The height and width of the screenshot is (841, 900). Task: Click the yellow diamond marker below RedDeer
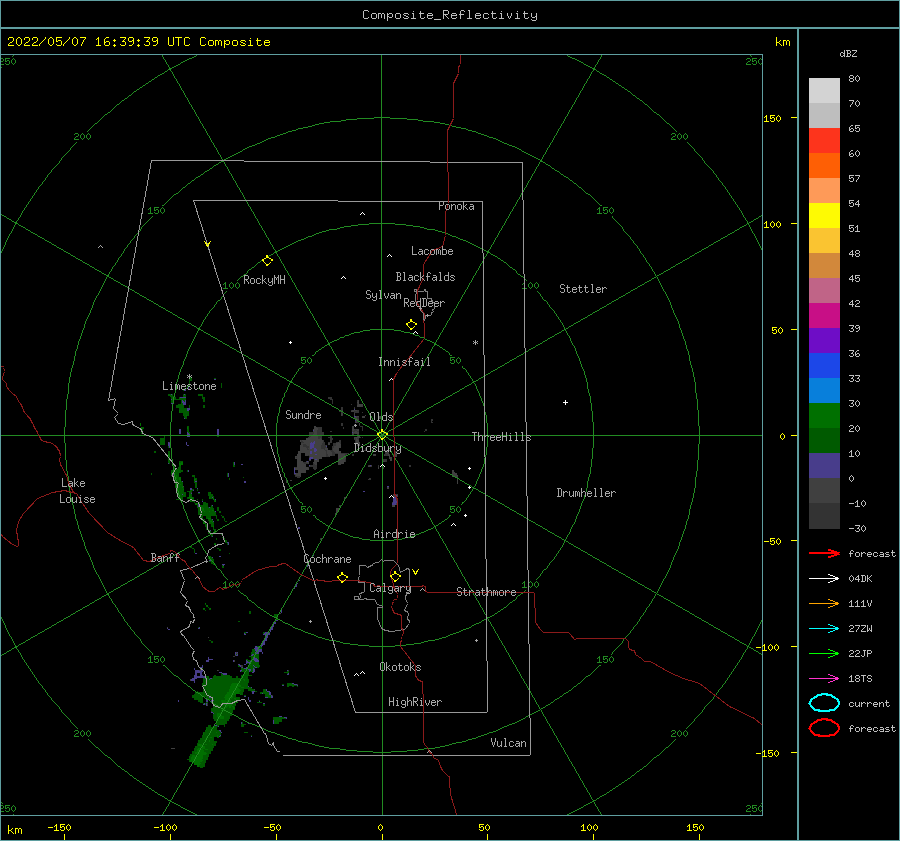411,324
